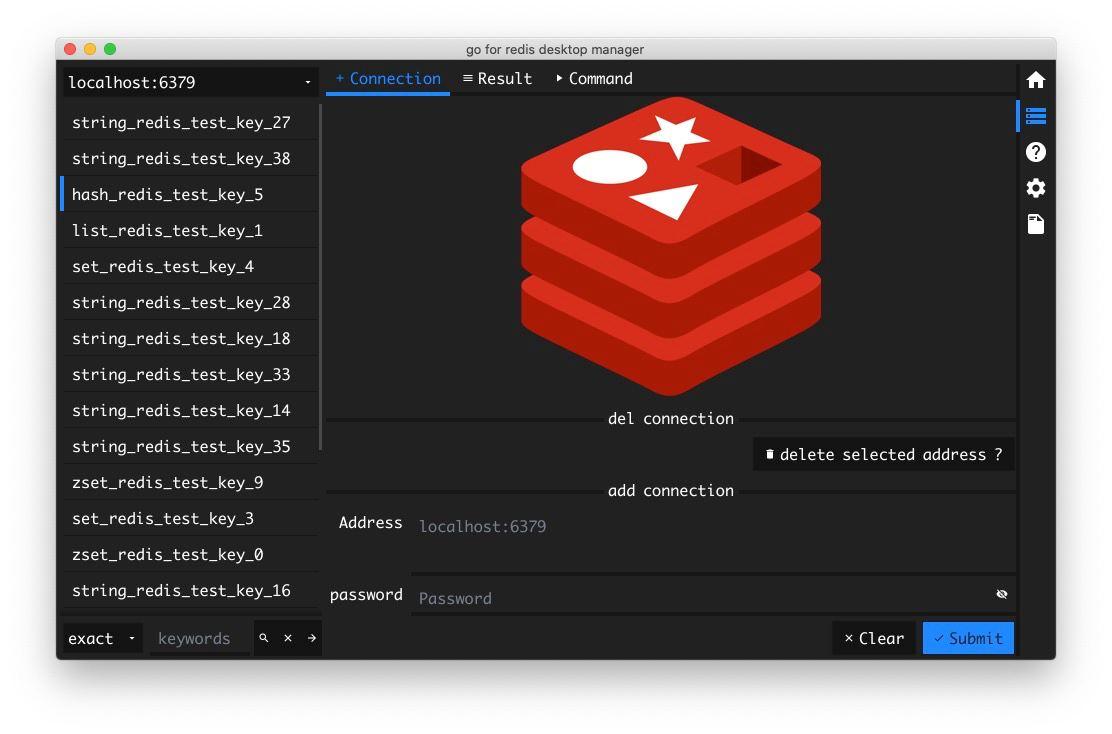
Task: Click the Clear button
Action: click(874, 638)
